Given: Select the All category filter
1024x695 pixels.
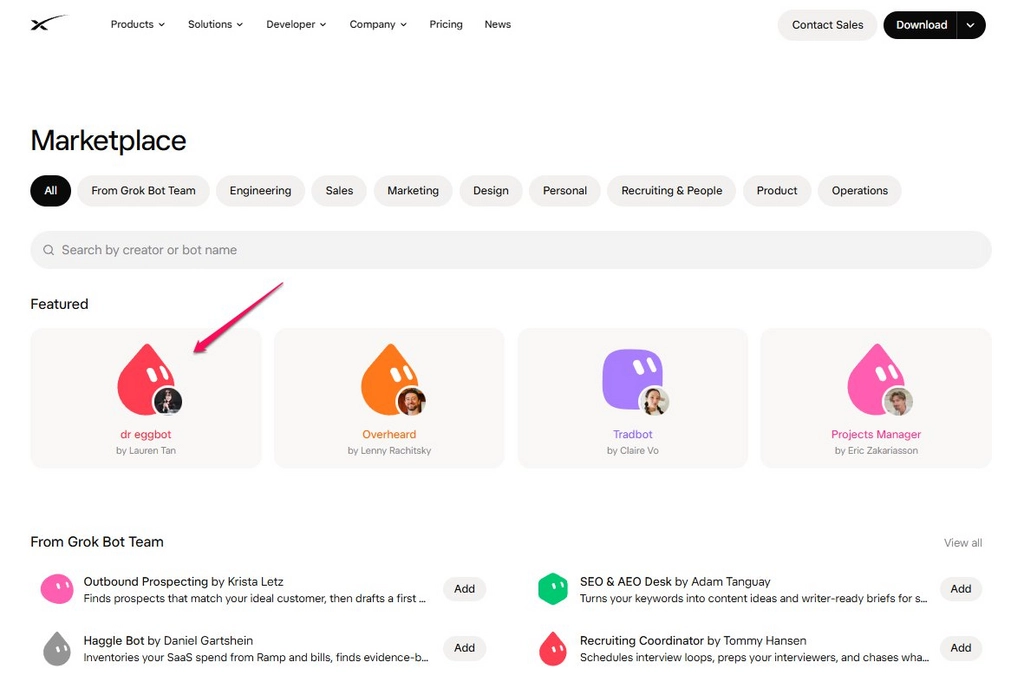Looking at the screenshot, I should click(50, 191).
